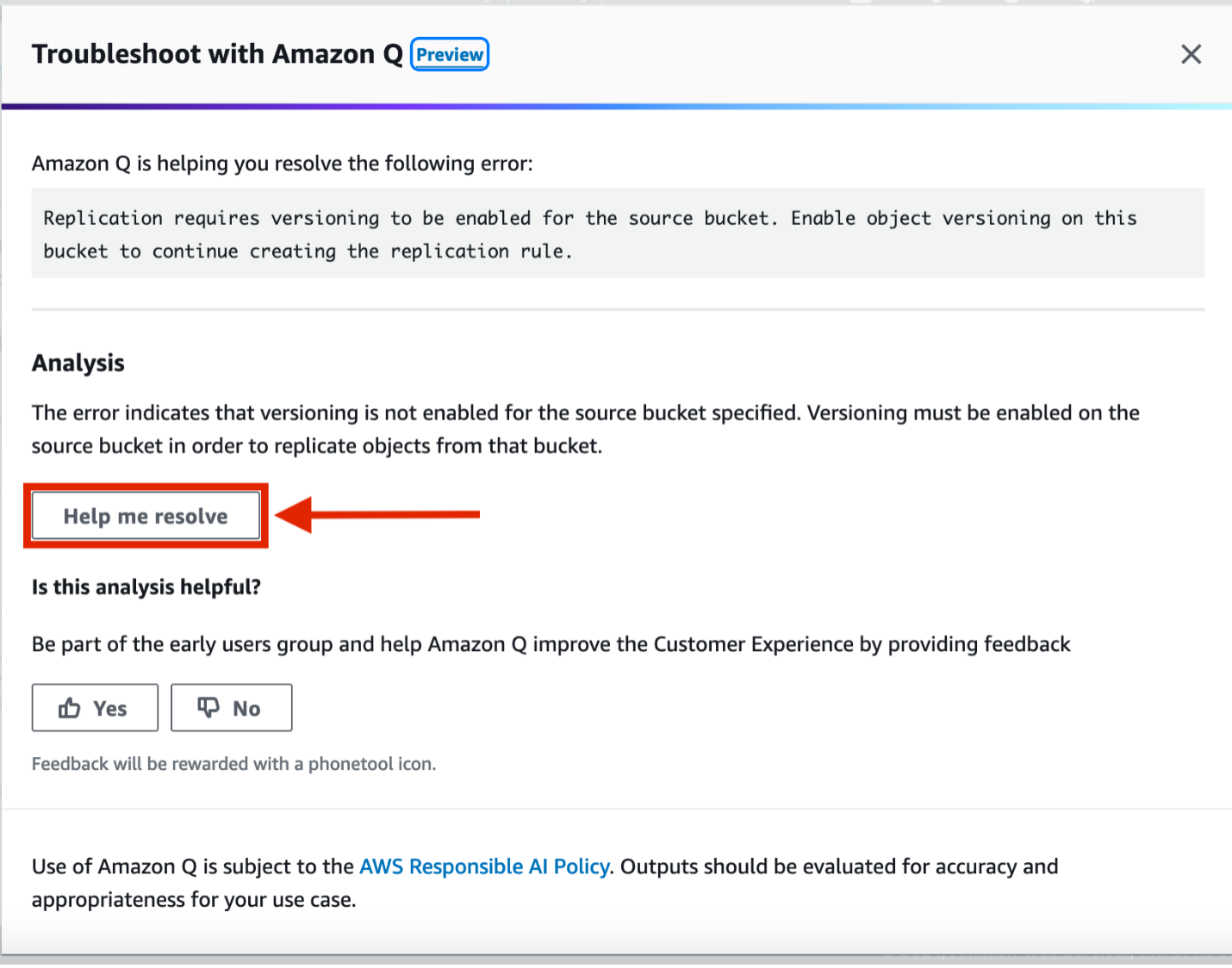Click the thumbs-down icon on No button
Viewport: 1232px width, 968px height.
point(209,707)
